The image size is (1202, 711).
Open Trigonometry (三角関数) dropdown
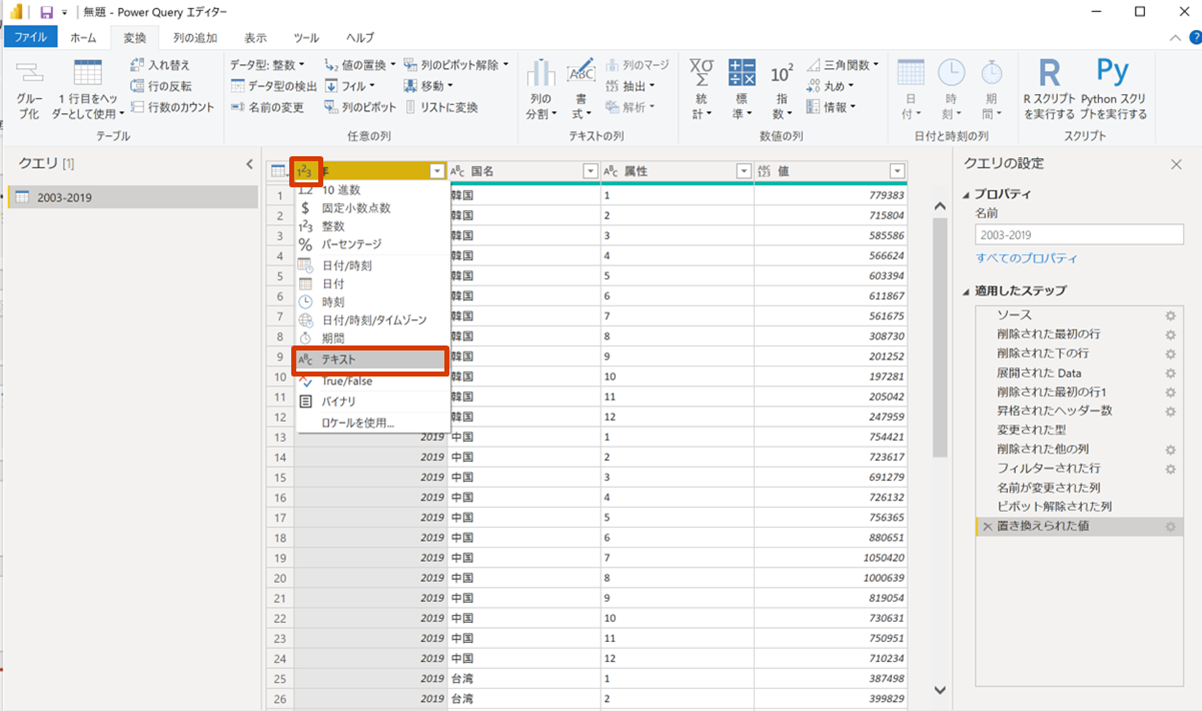click(843, 65)
